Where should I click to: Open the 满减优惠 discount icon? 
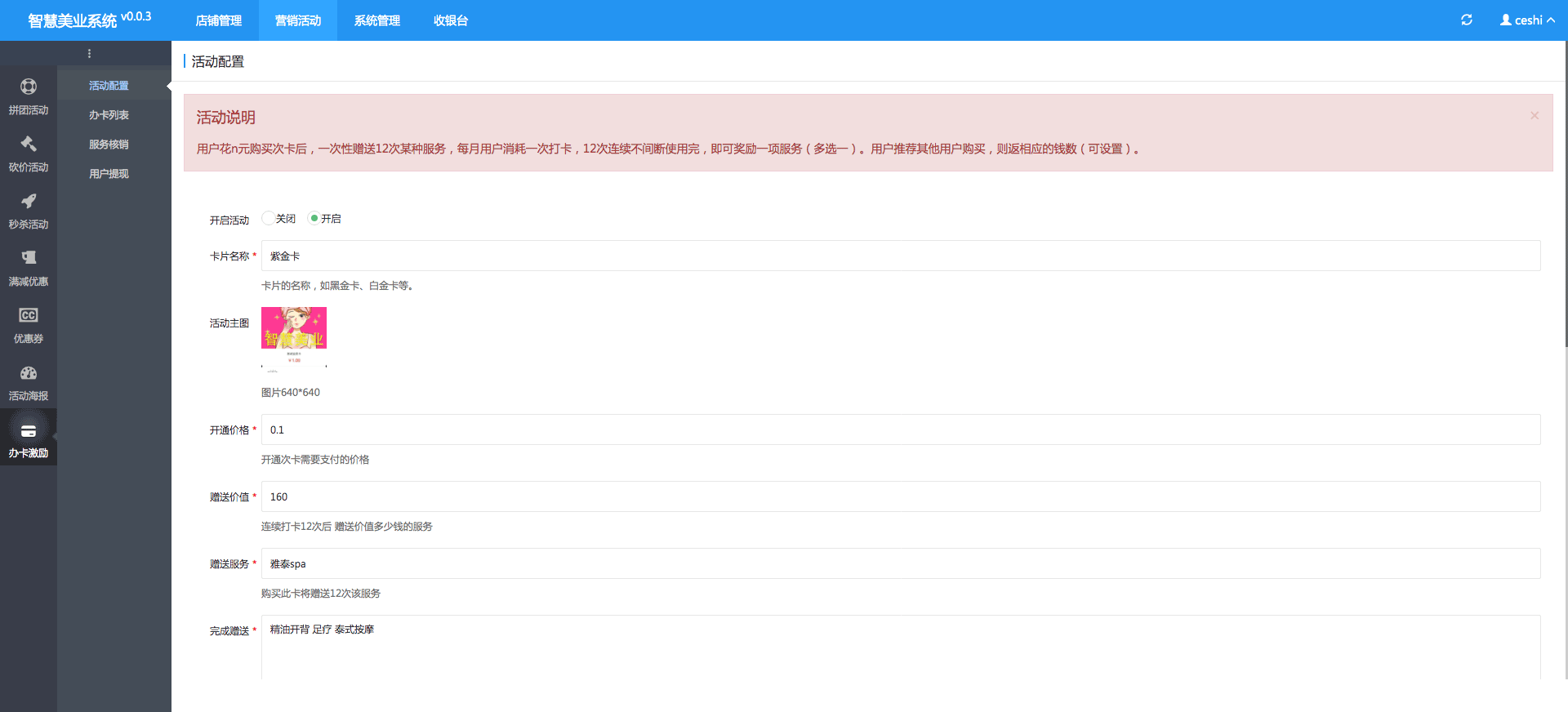pyautogui.click(x=29, y=258)
